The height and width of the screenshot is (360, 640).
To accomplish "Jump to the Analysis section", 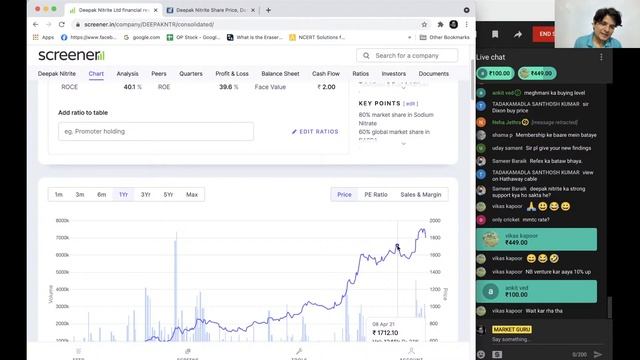I will 127,74.
